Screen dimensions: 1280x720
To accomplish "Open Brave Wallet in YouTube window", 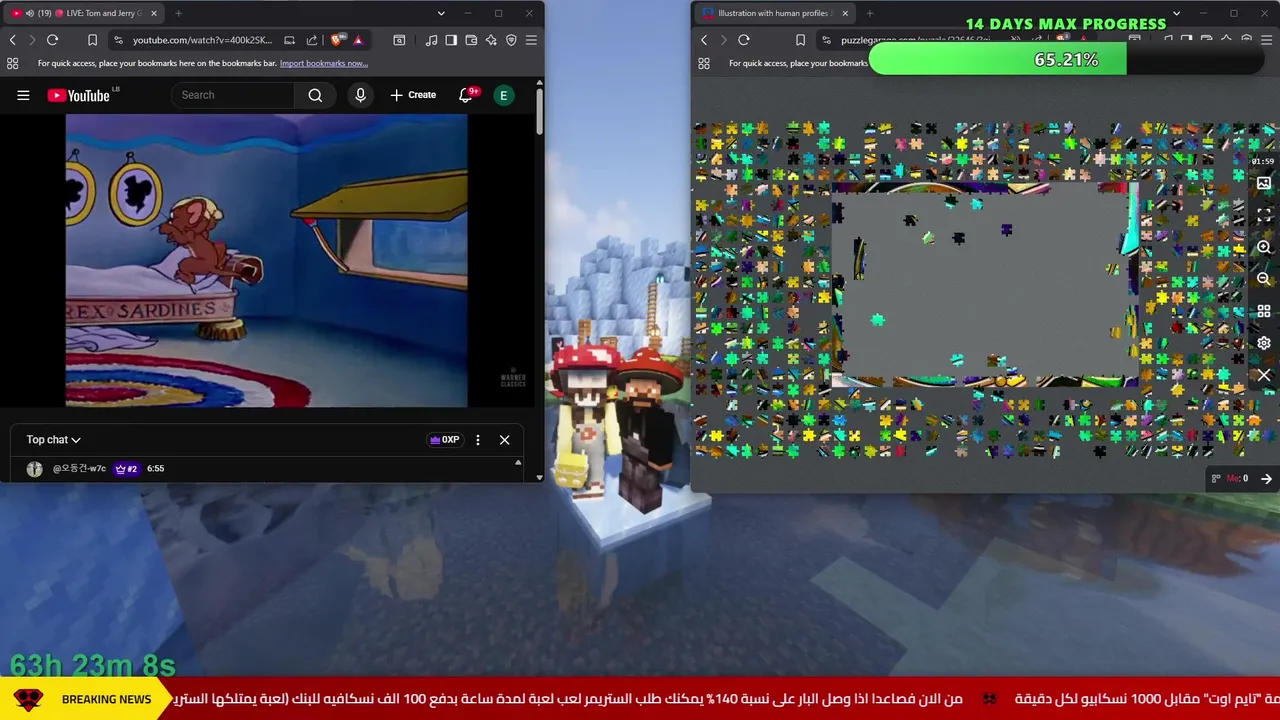I will [x=471, y=40].
